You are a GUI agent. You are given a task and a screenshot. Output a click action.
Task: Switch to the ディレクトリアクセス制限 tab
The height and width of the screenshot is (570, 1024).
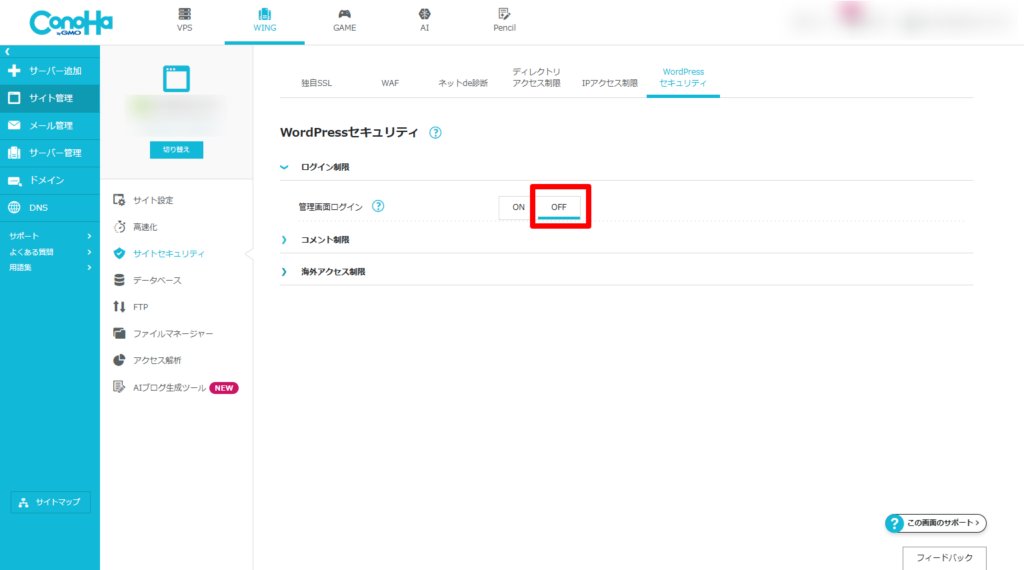[x=536, y=77]
